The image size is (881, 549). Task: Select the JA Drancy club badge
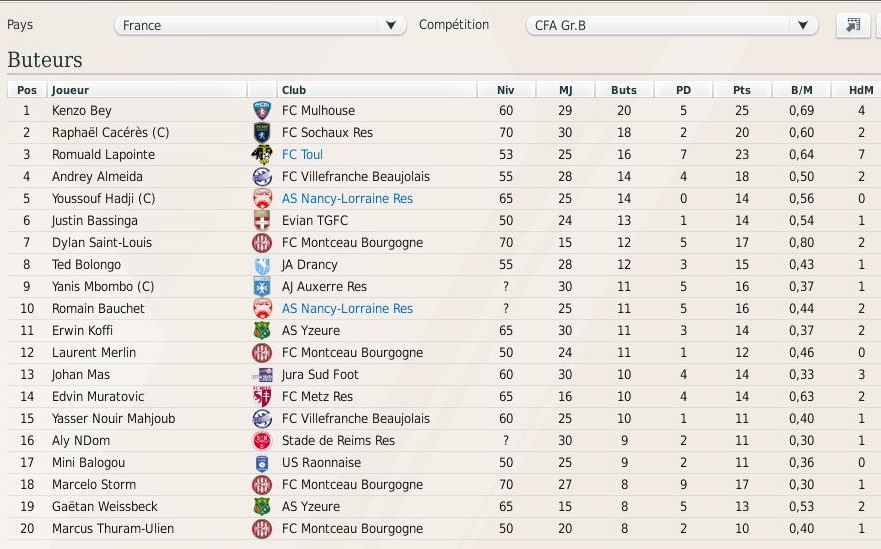coord(262,265)
